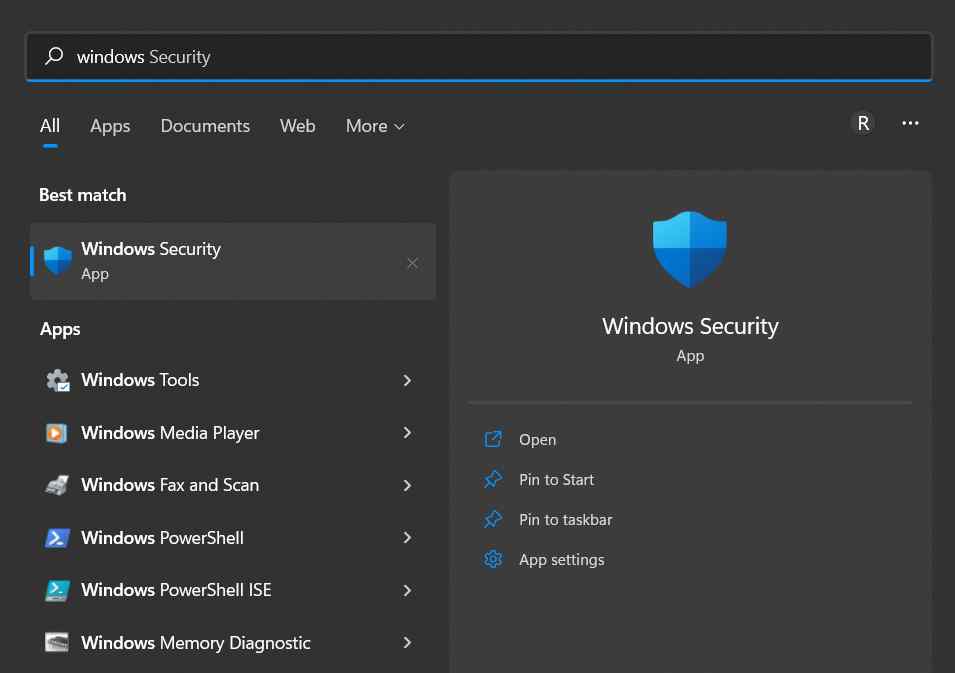The width and height of the screenshot is (955, 673).
Task: Expand the Windows PowerShell ISE chevron
Action: (407, 590)
